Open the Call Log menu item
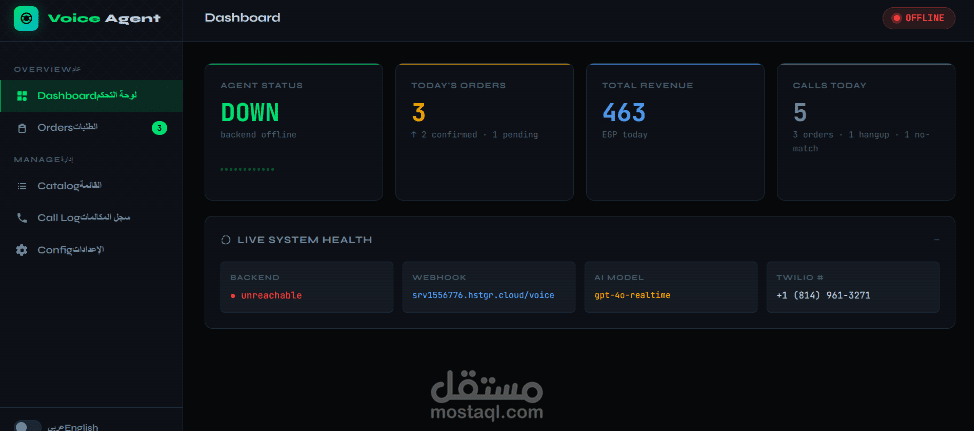The width and height of the screenshot is (974, 431). pyautogui.click(x=91, y=217)
